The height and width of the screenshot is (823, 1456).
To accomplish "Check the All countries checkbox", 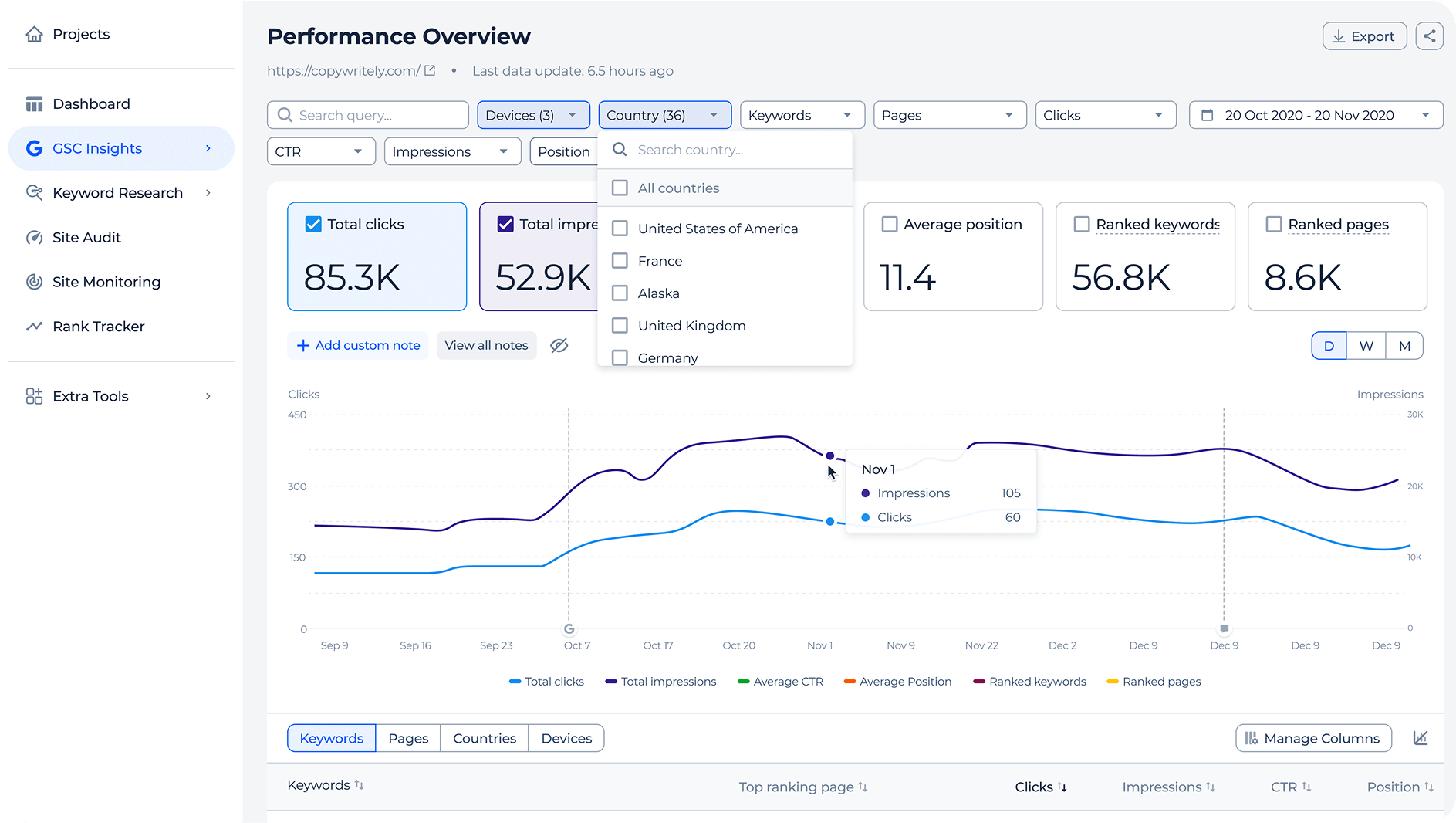I will (620, 188).
